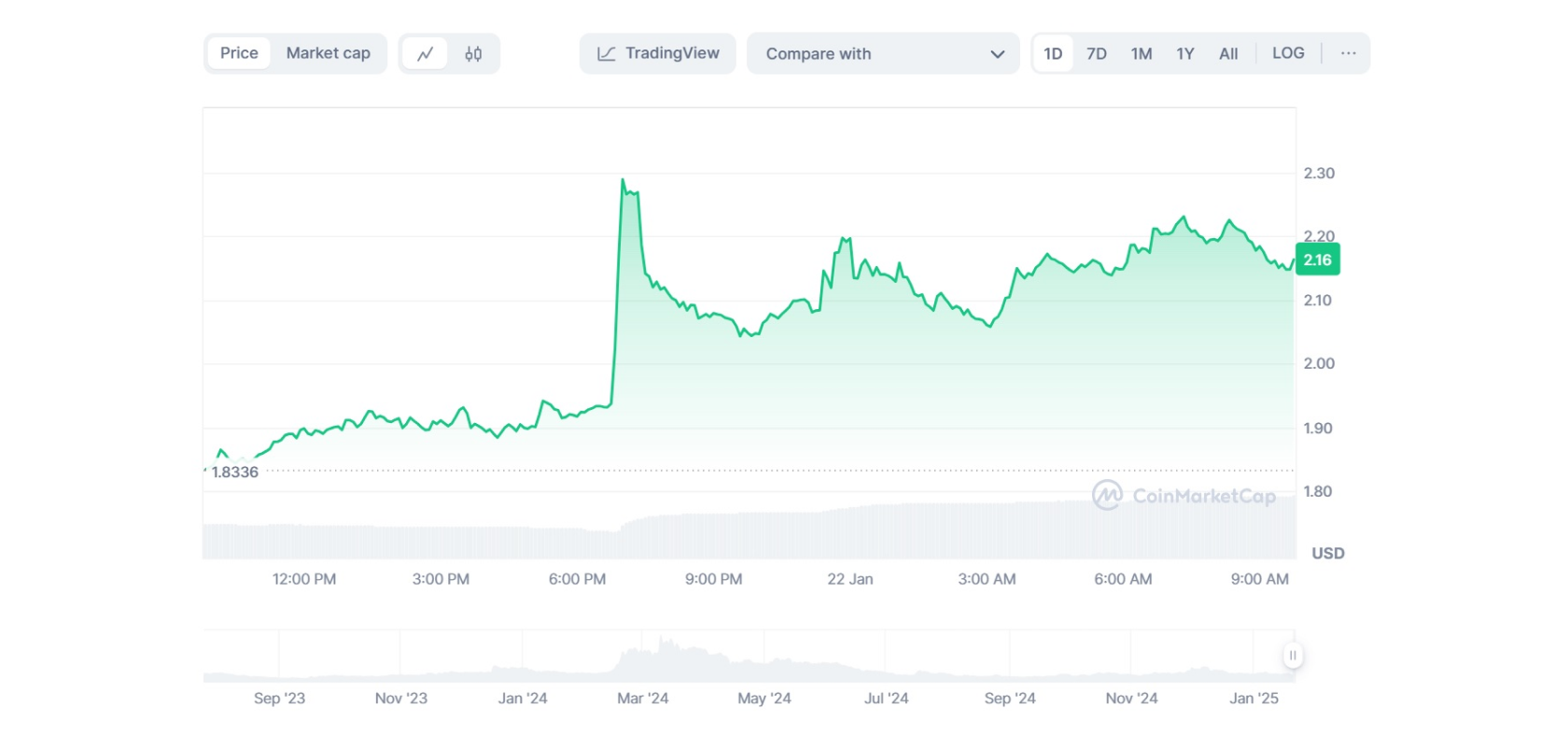Click Jul '24 on the overview timeline
This screenshot has width=1568, height=747.
pyautogui.click(x=886, y=698)
